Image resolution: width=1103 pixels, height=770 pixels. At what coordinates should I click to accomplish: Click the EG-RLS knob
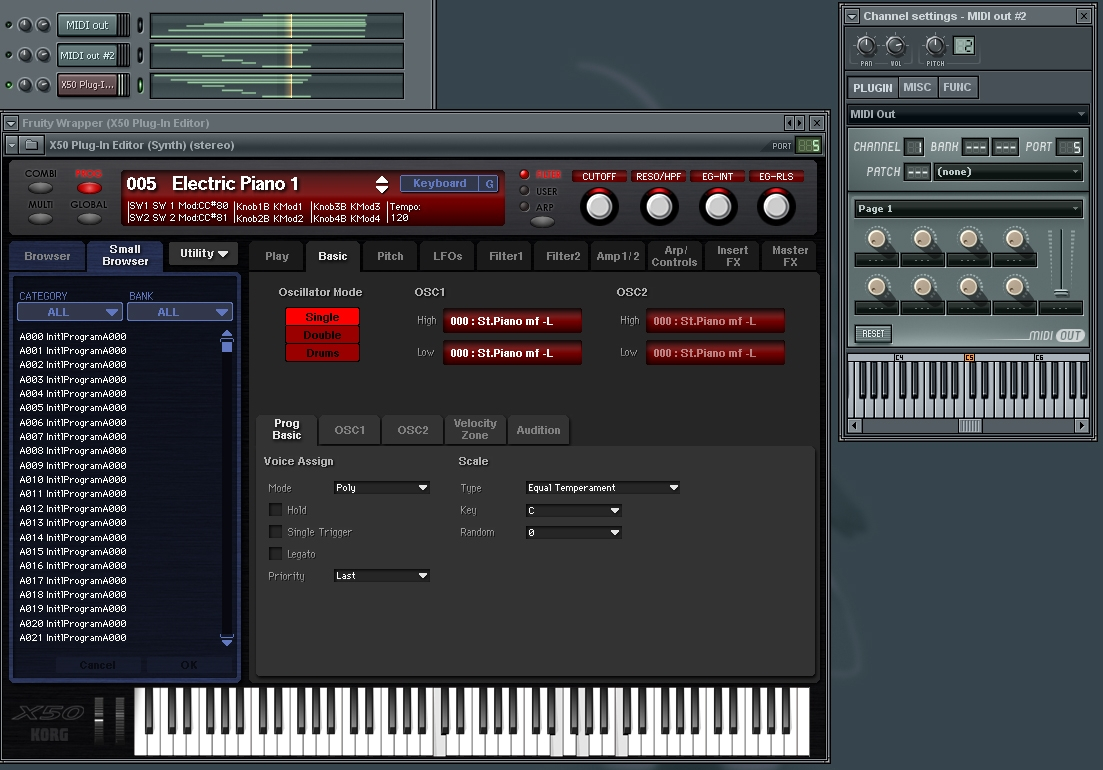(776, 207)
